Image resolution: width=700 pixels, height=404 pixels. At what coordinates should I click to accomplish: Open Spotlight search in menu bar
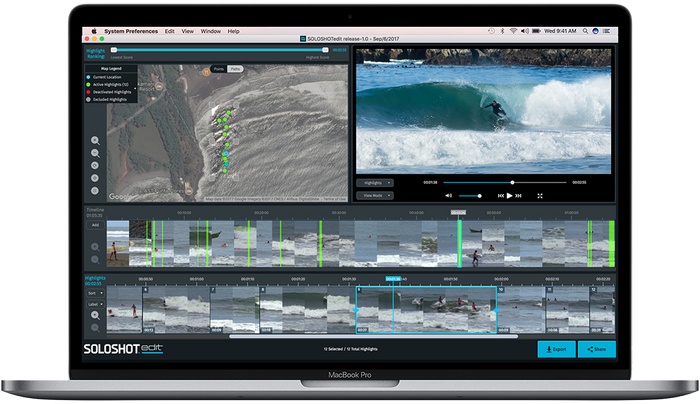coord(585,31)
